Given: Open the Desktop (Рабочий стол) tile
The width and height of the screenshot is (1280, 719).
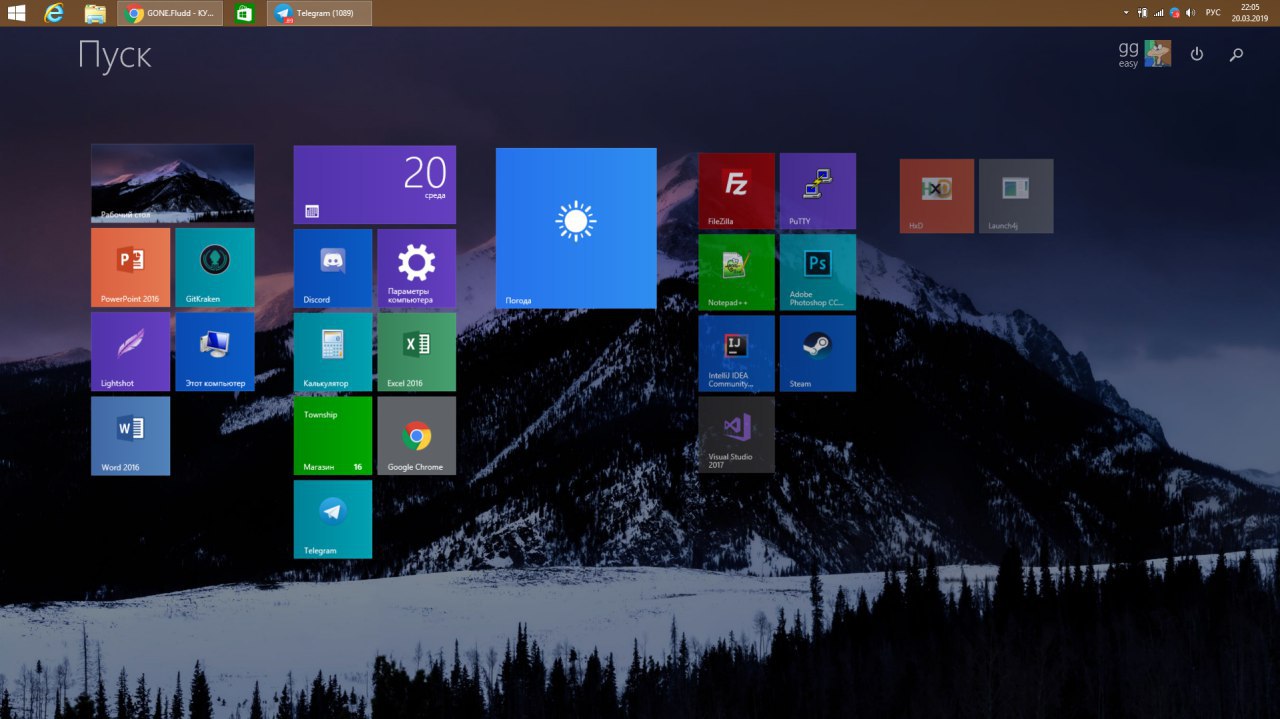Looking at the screenshot, I should (x=172, y=183).
